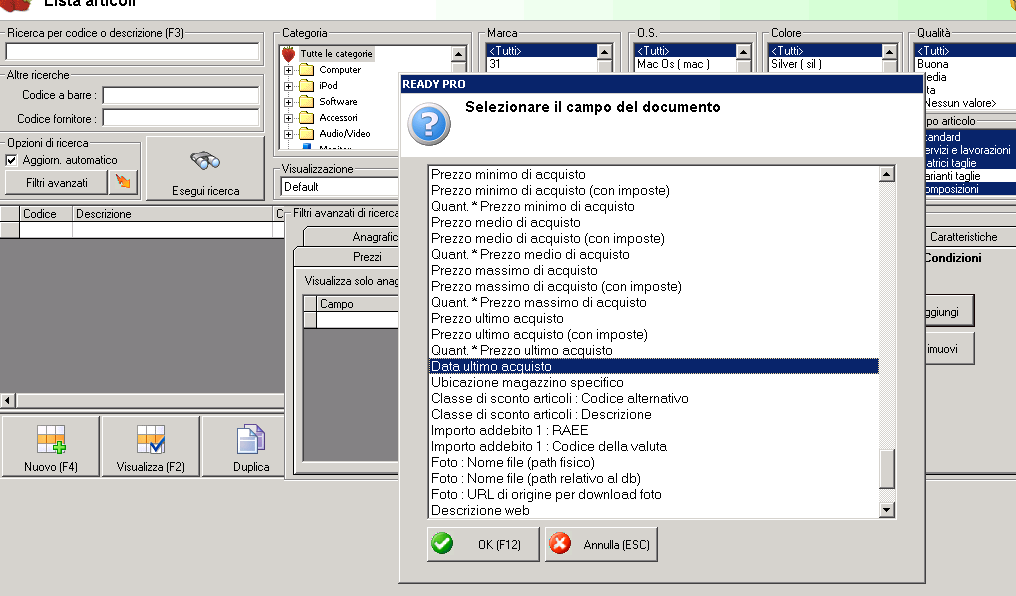Select Classe di sconto articoli : Descrizione
The width and height of the screenshot is (1016, 596).
pos(654,414)
